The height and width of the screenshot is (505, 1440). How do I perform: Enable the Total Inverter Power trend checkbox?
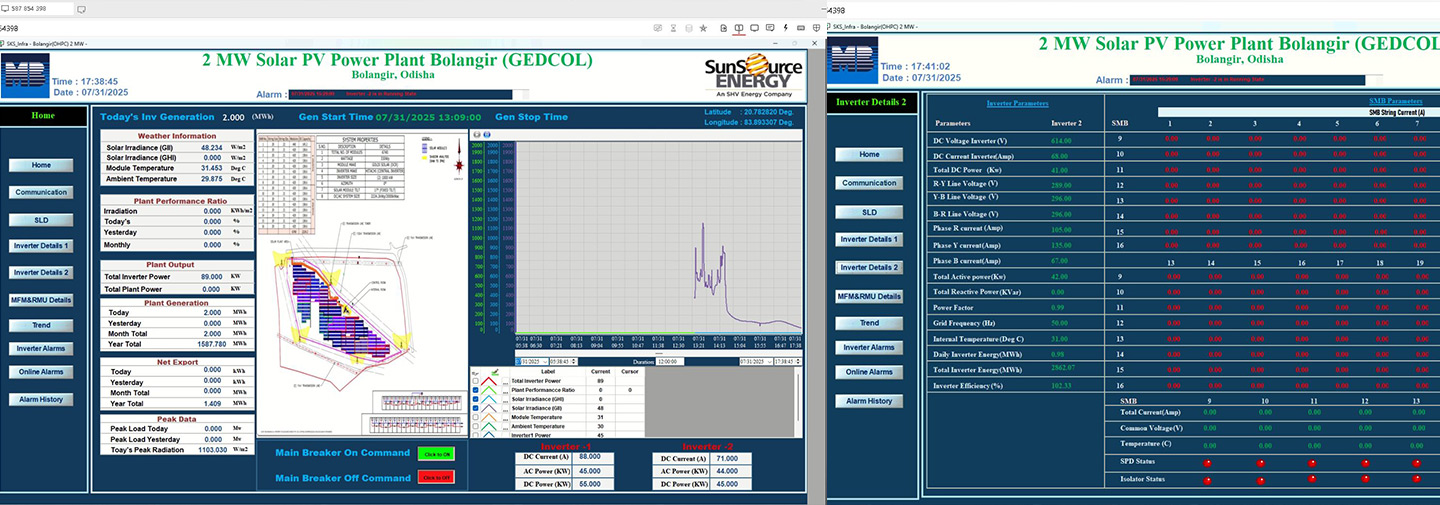point(474,381)
